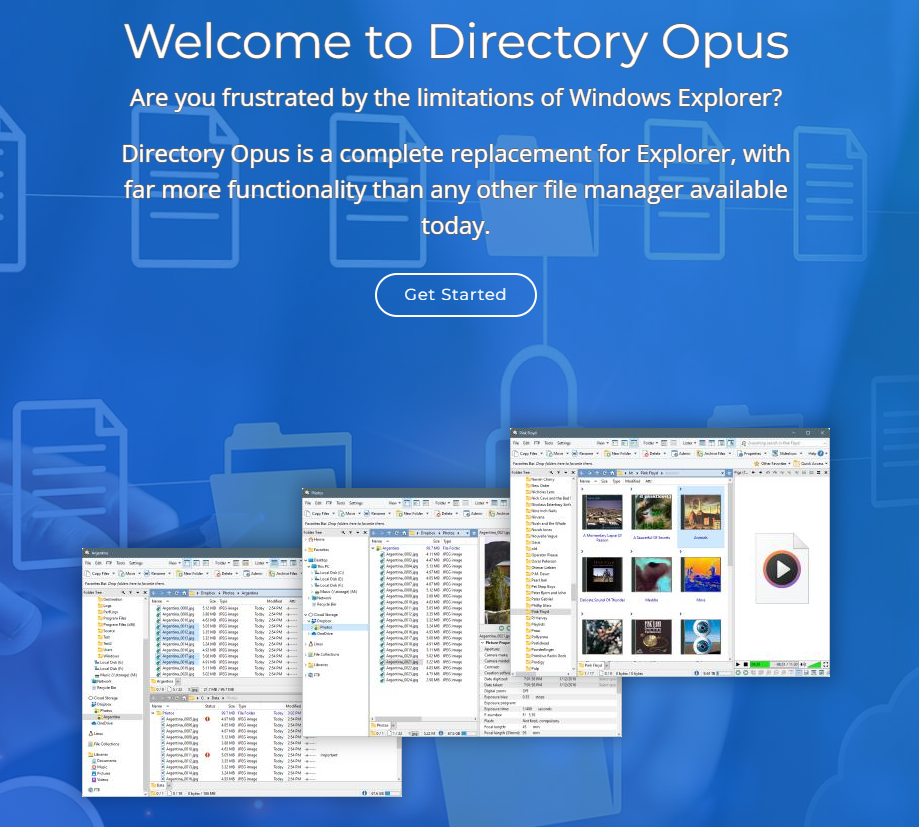This screenshot has height=827, width=919.
Task: Click the Get Started button
Action: point(455,295)
